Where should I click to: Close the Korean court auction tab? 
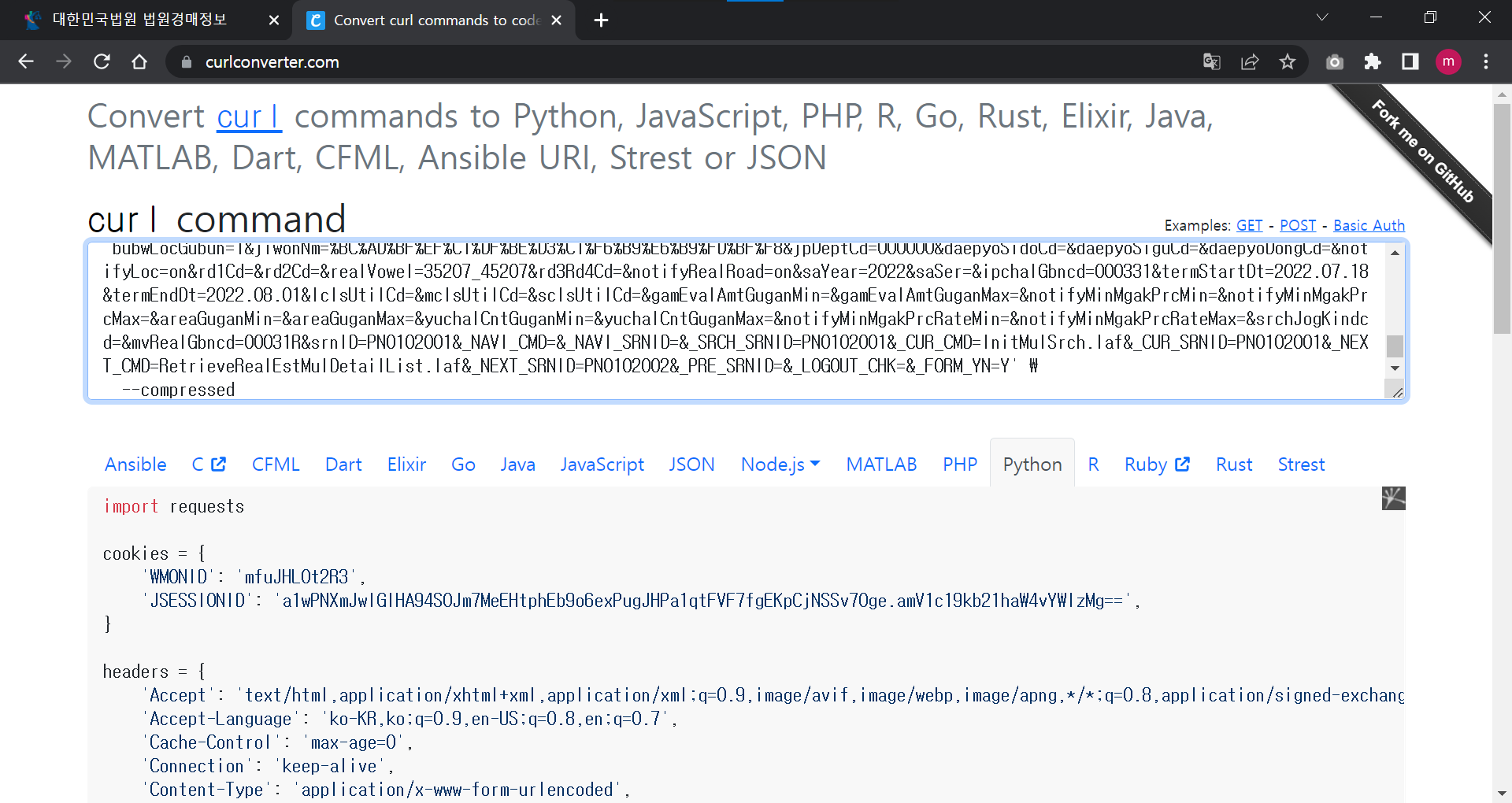[274, 20]
